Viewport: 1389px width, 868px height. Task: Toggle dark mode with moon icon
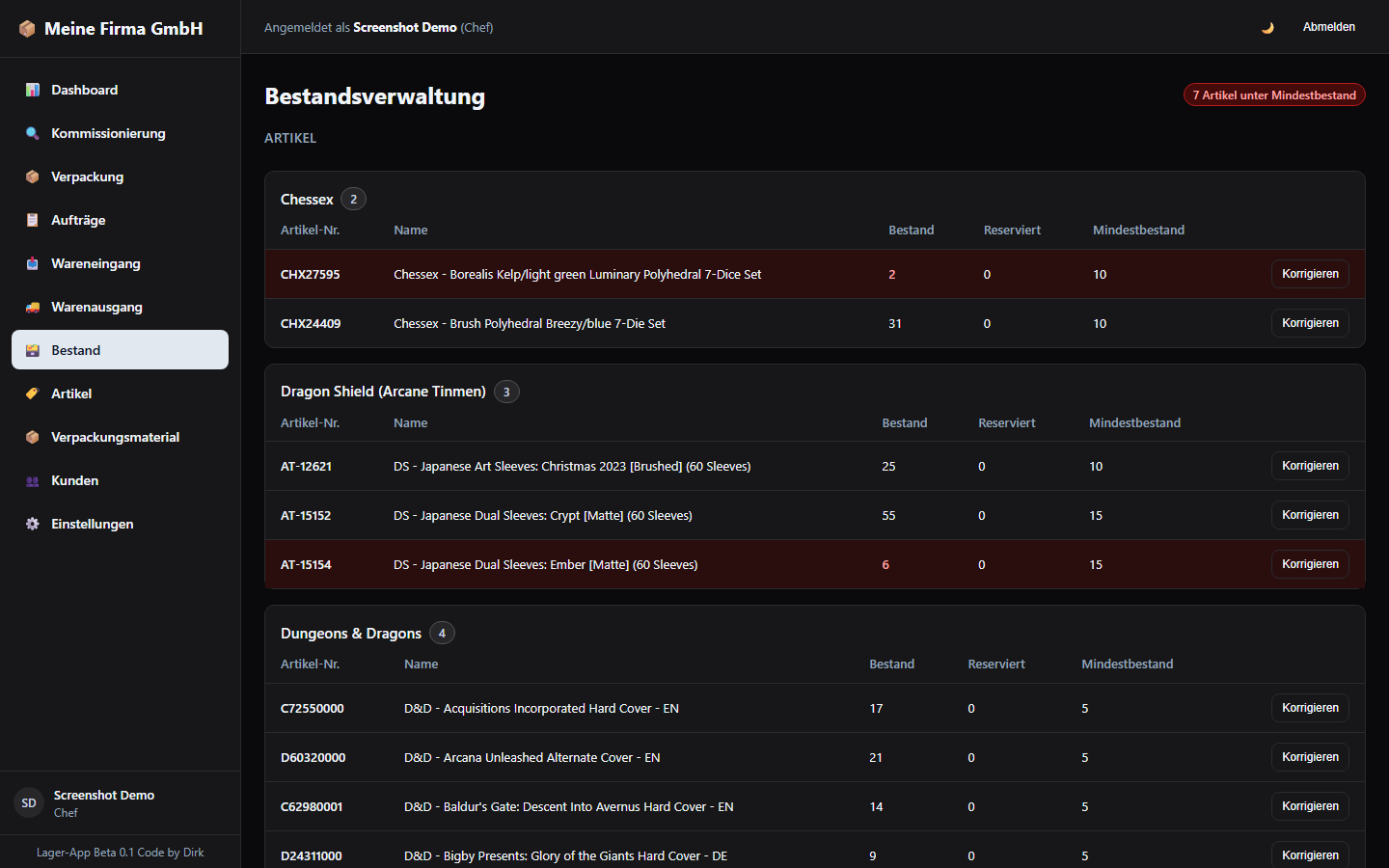coord(1267,27)
